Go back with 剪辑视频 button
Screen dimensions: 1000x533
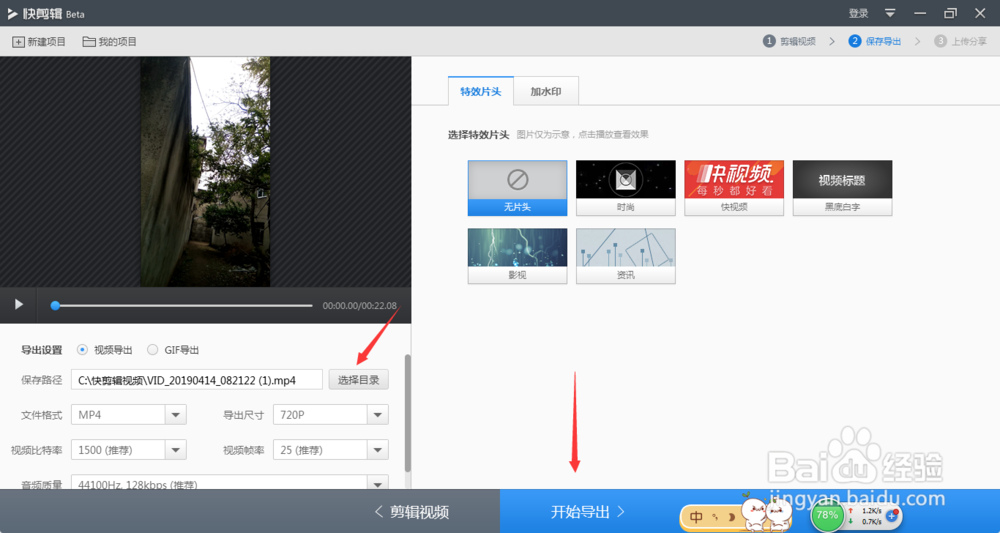(412, 511)
